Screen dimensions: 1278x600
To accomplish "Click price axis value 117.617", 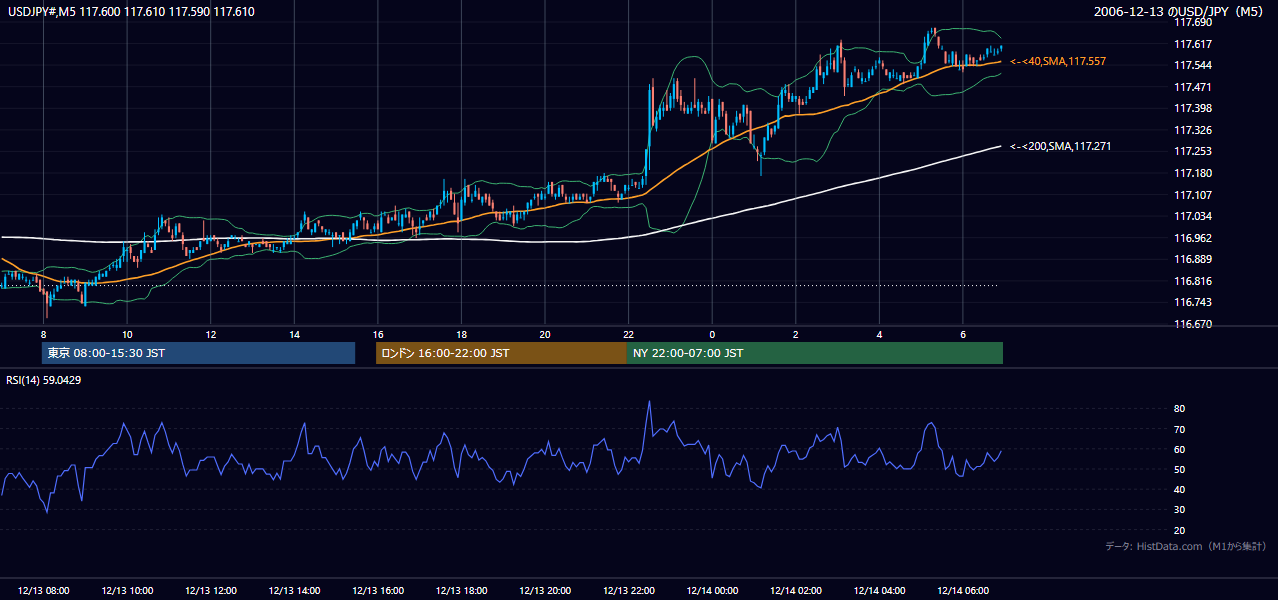I will (x=1193, y=44).
